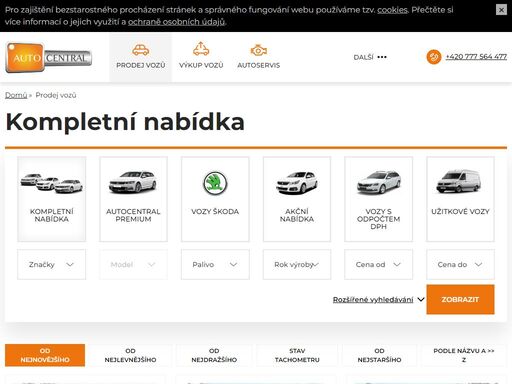The height and width of the screenshot is (384, 512).
Task: Open the Značky dropdown
Action: [x=52, y=264]
